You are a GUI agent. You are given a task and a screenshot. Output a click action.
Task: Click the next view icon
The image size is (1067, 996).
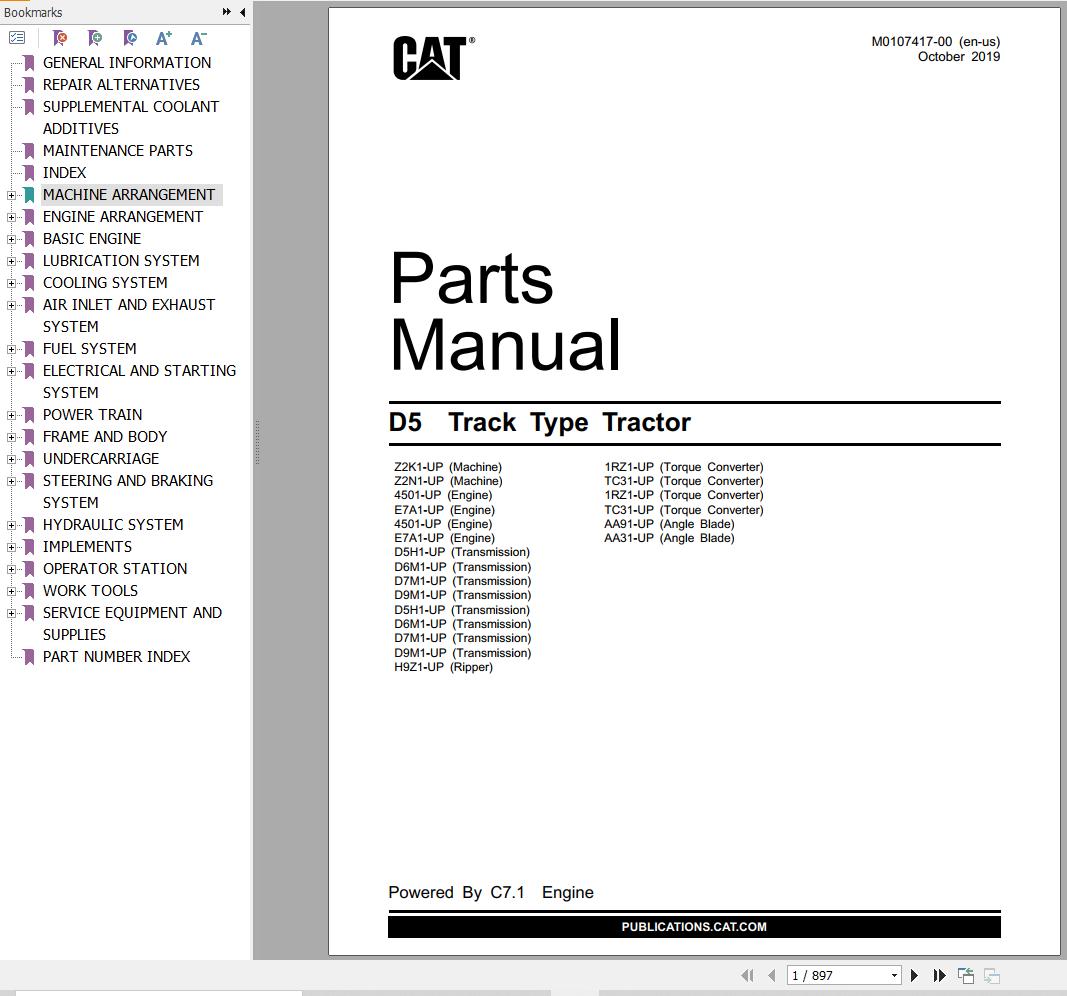click(x=992, y=976)
